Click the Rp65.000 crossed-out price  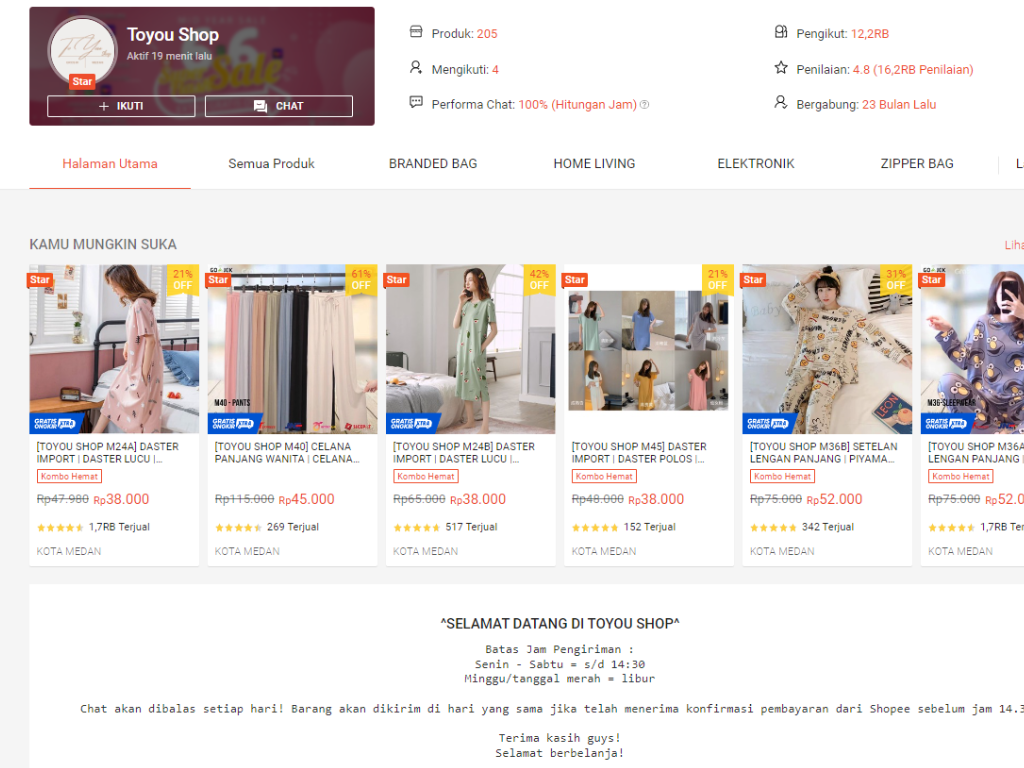coord(419,500)
